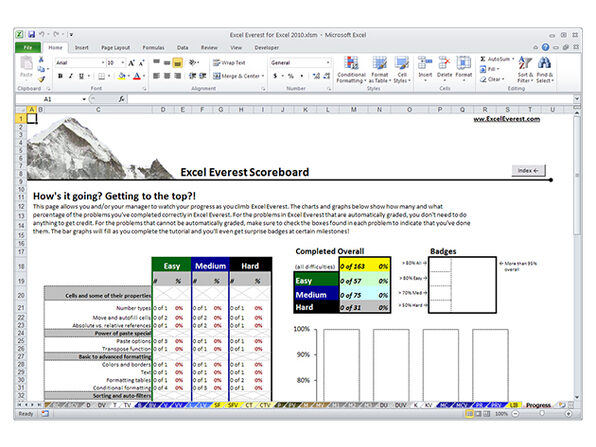This screenshot has width=596, height=447.
Task: Click the Cut scissors icon
Action: [41, 60]
